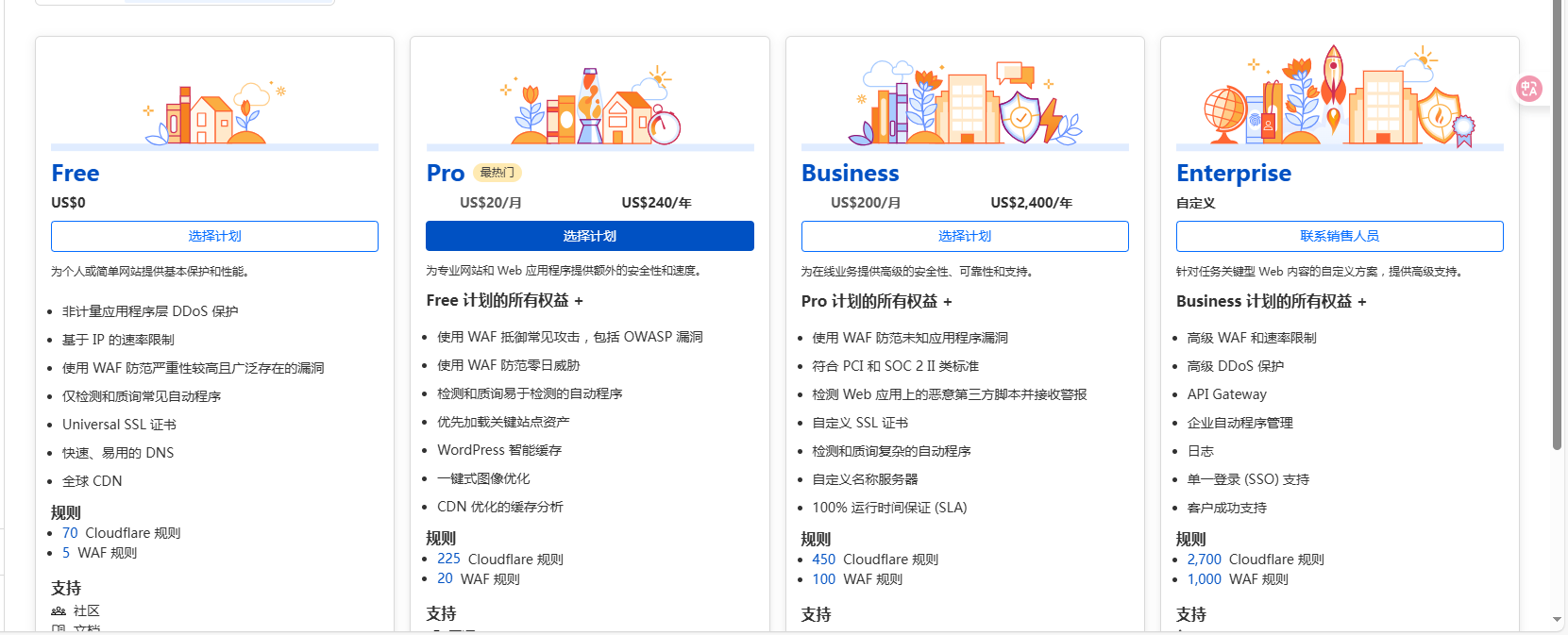Click '快速、易用的 DNS' feature
Viewport: 1568px width, 635px height.
(118, 453)
